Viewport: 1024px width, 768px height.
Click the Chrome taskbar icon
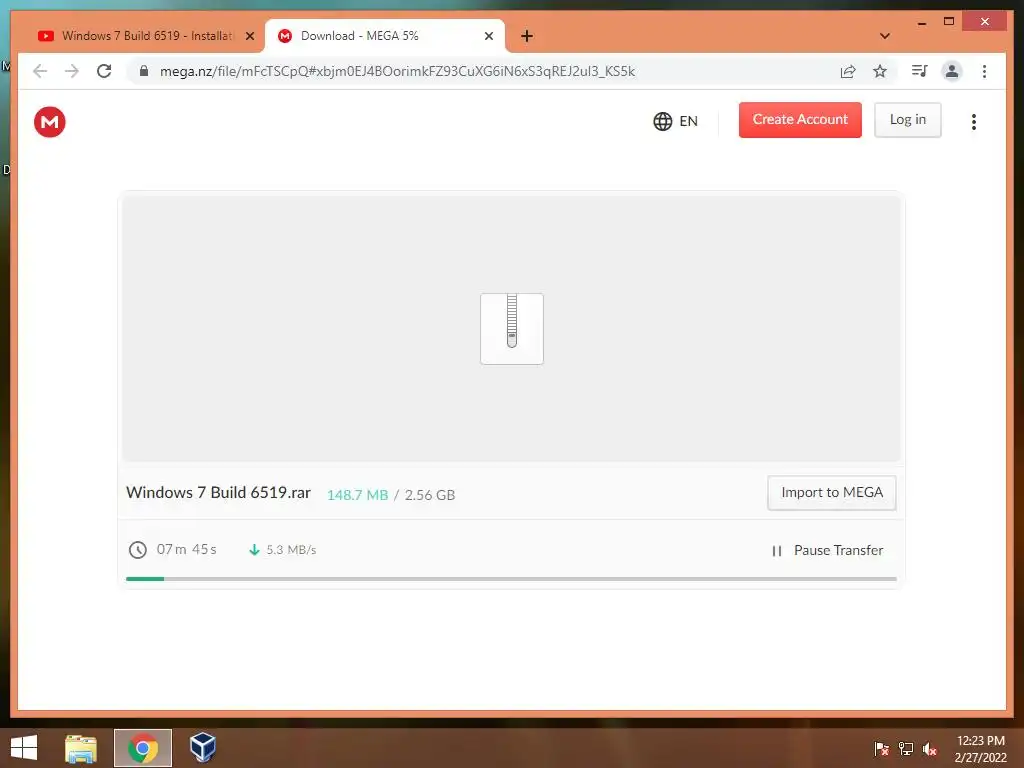coord(143,748)
